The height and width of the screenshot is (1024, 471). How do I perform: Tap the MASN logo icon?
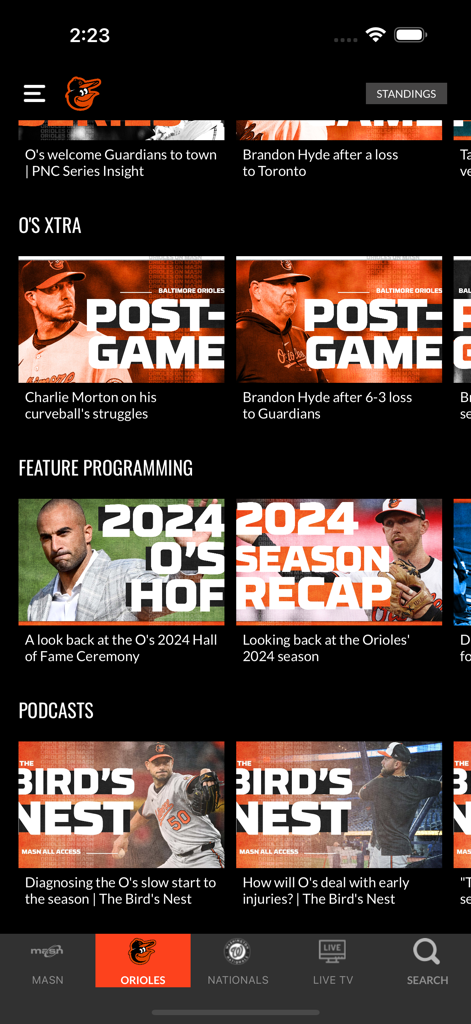click(47, 951)
